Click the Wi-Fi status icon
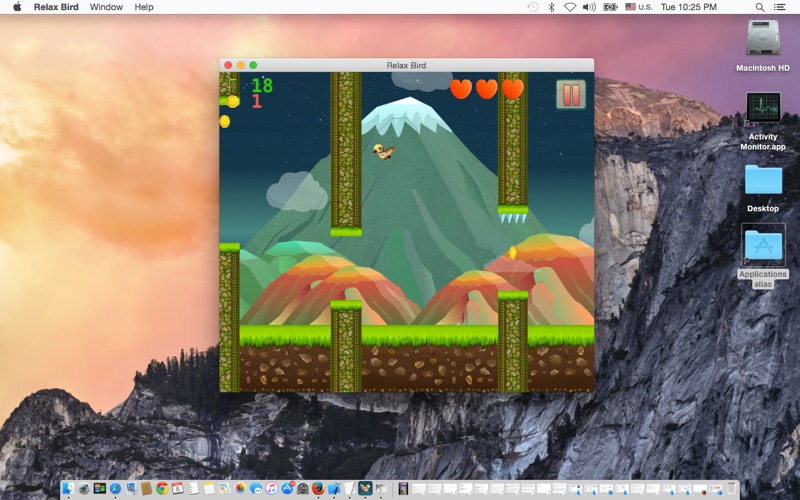The width and height of the screenshot is (800, 500). tap(569, 7)
